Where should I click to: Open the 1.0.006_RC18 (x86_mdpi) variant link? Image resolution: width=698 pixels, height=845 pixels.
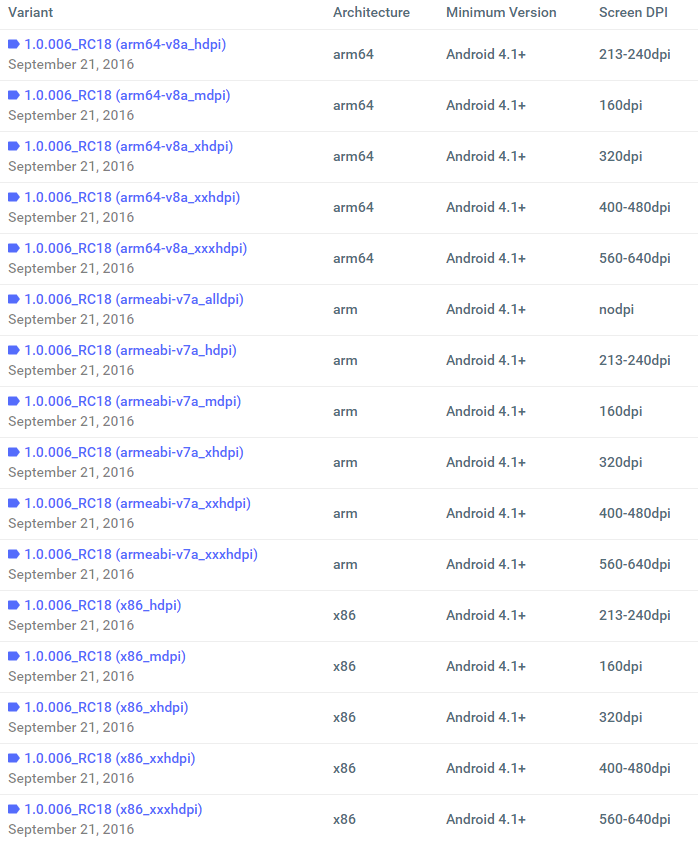(x=105, y=657)
